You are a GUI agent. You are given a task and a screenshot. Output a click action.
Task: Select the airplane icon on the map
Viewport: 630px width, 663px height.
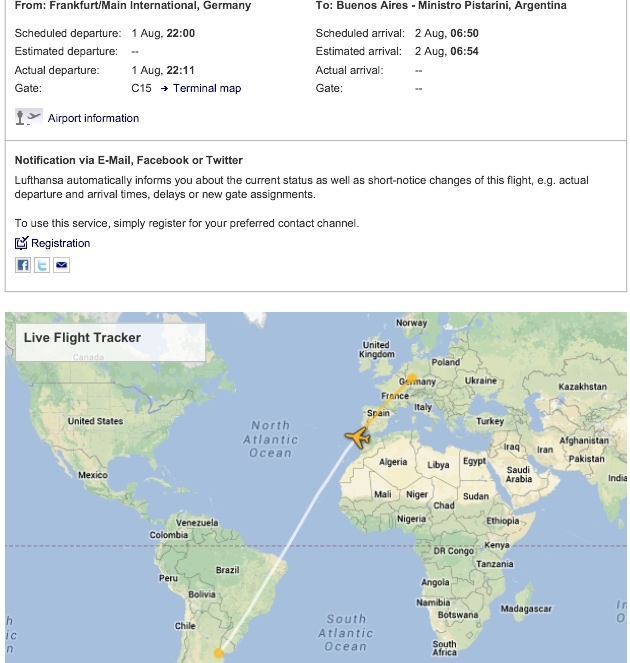point(357,437)
